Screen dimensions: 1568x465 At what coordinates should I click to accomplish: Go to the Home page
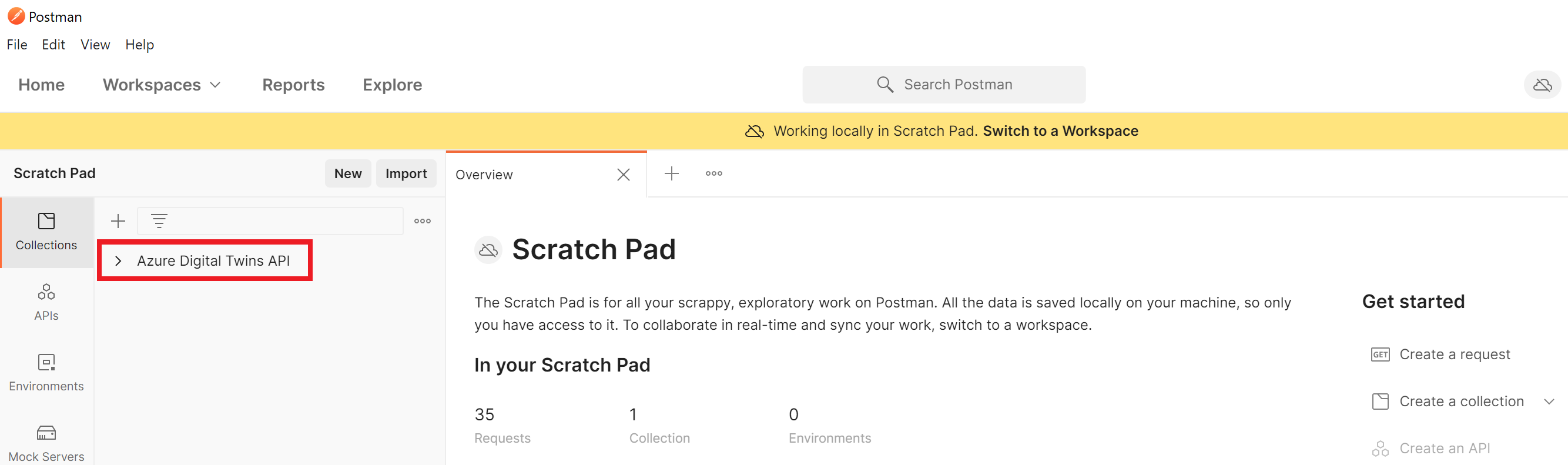(x=41, y=85)
